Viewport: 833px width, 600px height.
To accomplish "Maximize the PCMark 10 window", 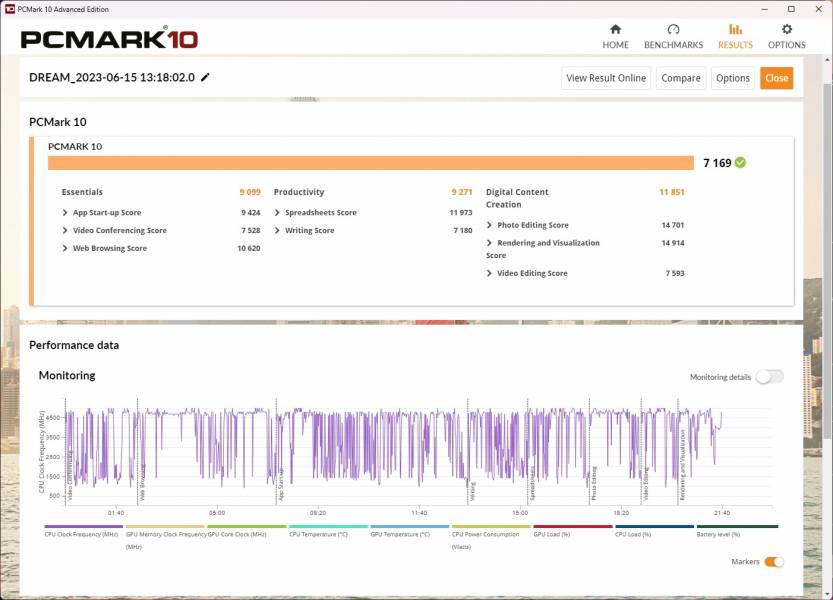I will point(791,9).
